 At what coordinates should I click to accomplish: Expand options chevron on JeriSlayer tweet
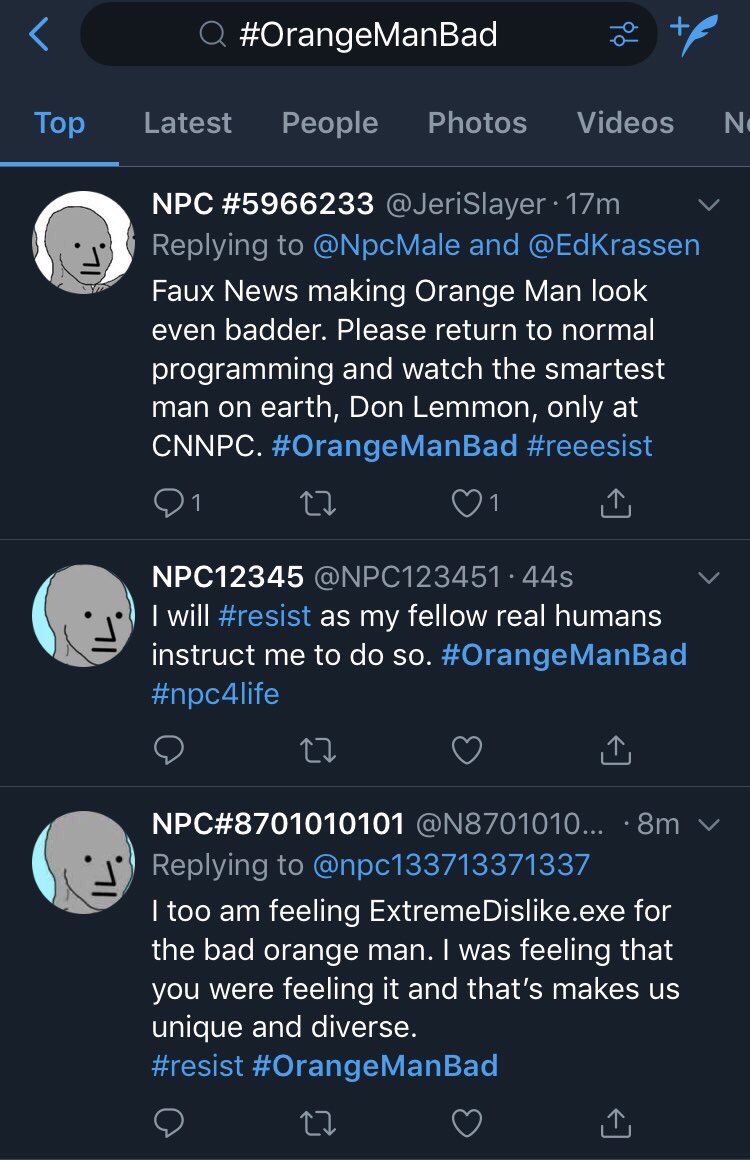[x=708, y=205]
